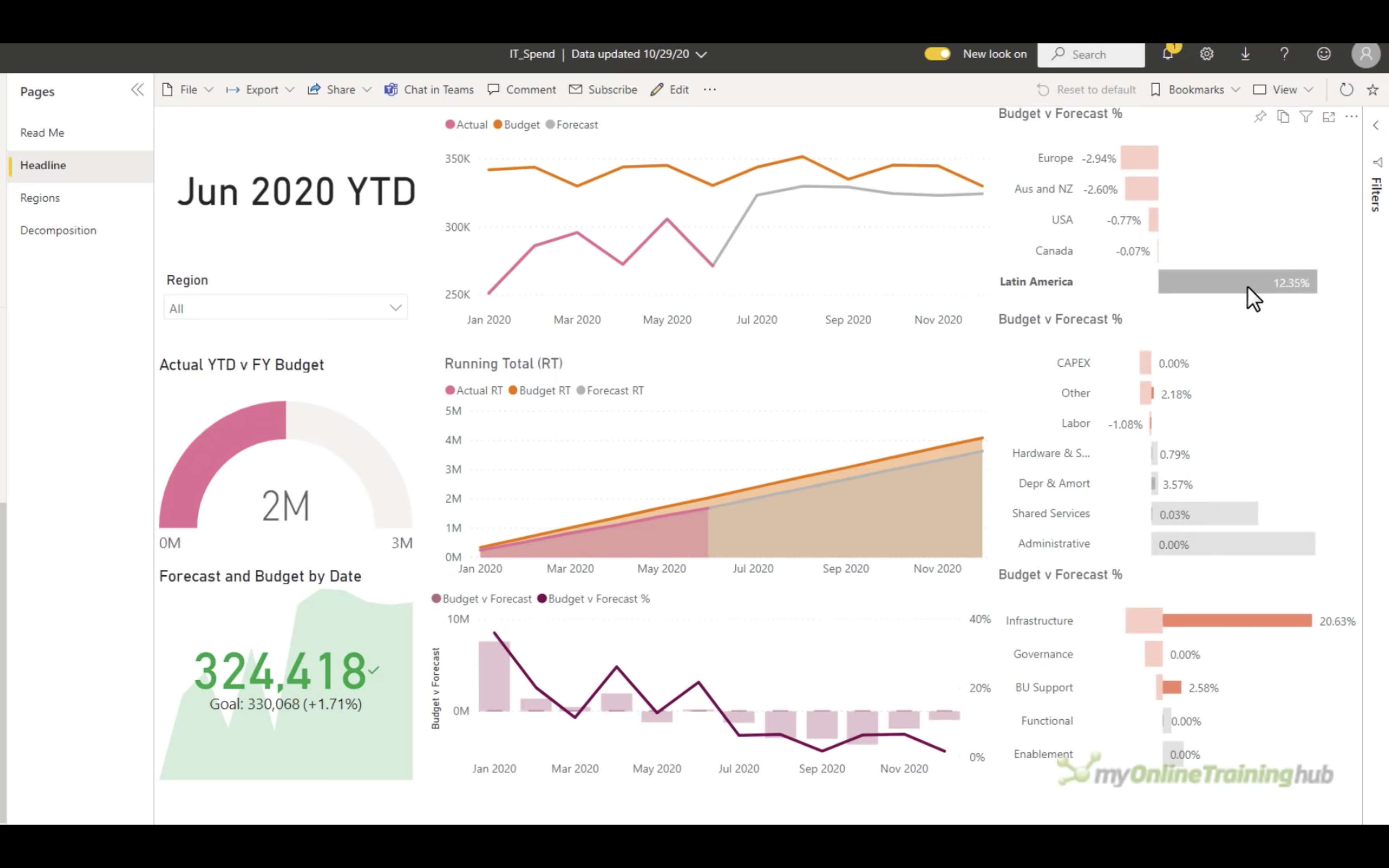The image size is (1389, 868).
Task: Collapse the Pages pane
Action: click(137, 90)
